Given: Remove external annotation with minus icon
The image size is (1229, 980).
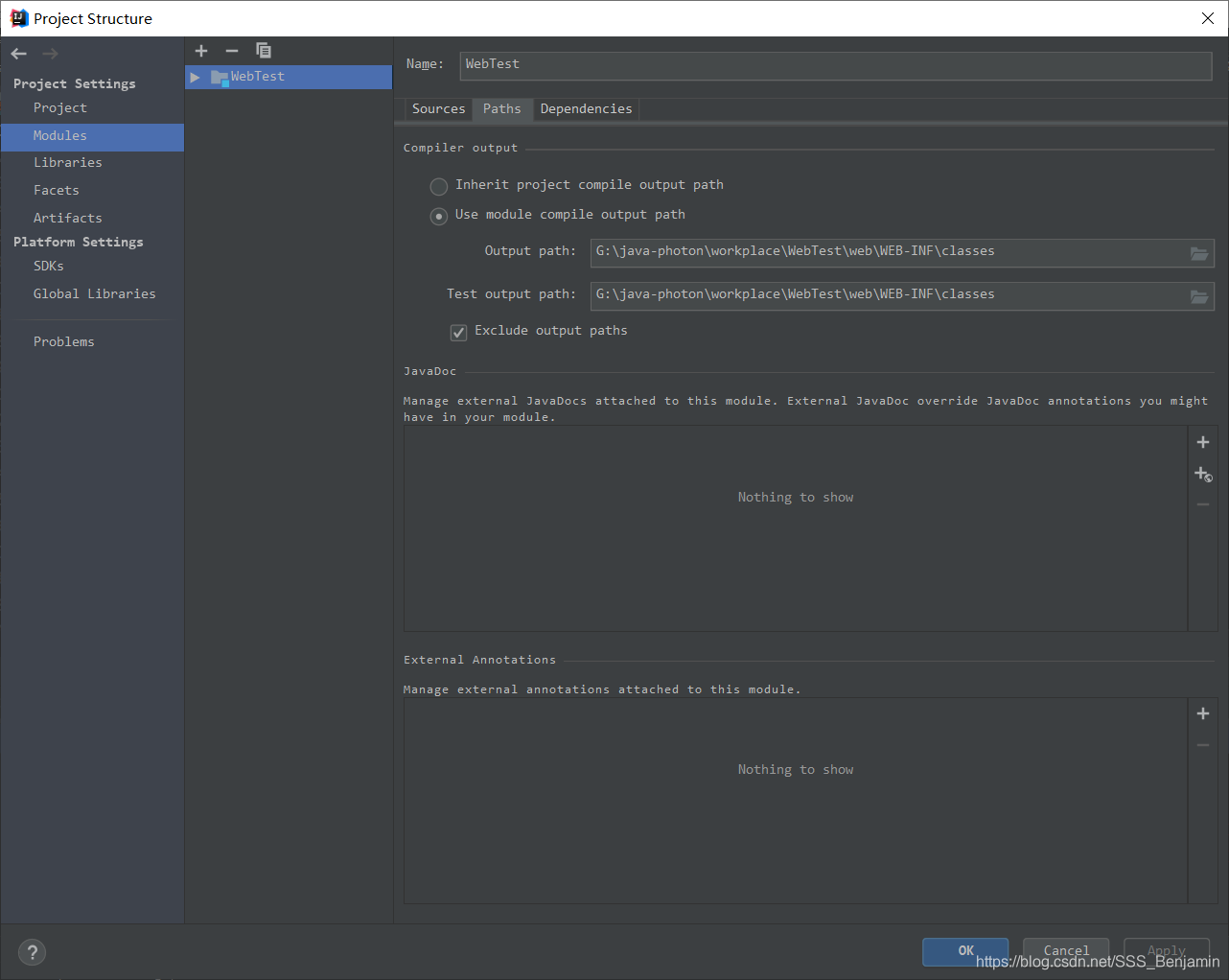Looking at the screenshot, I should [1203, 745].
